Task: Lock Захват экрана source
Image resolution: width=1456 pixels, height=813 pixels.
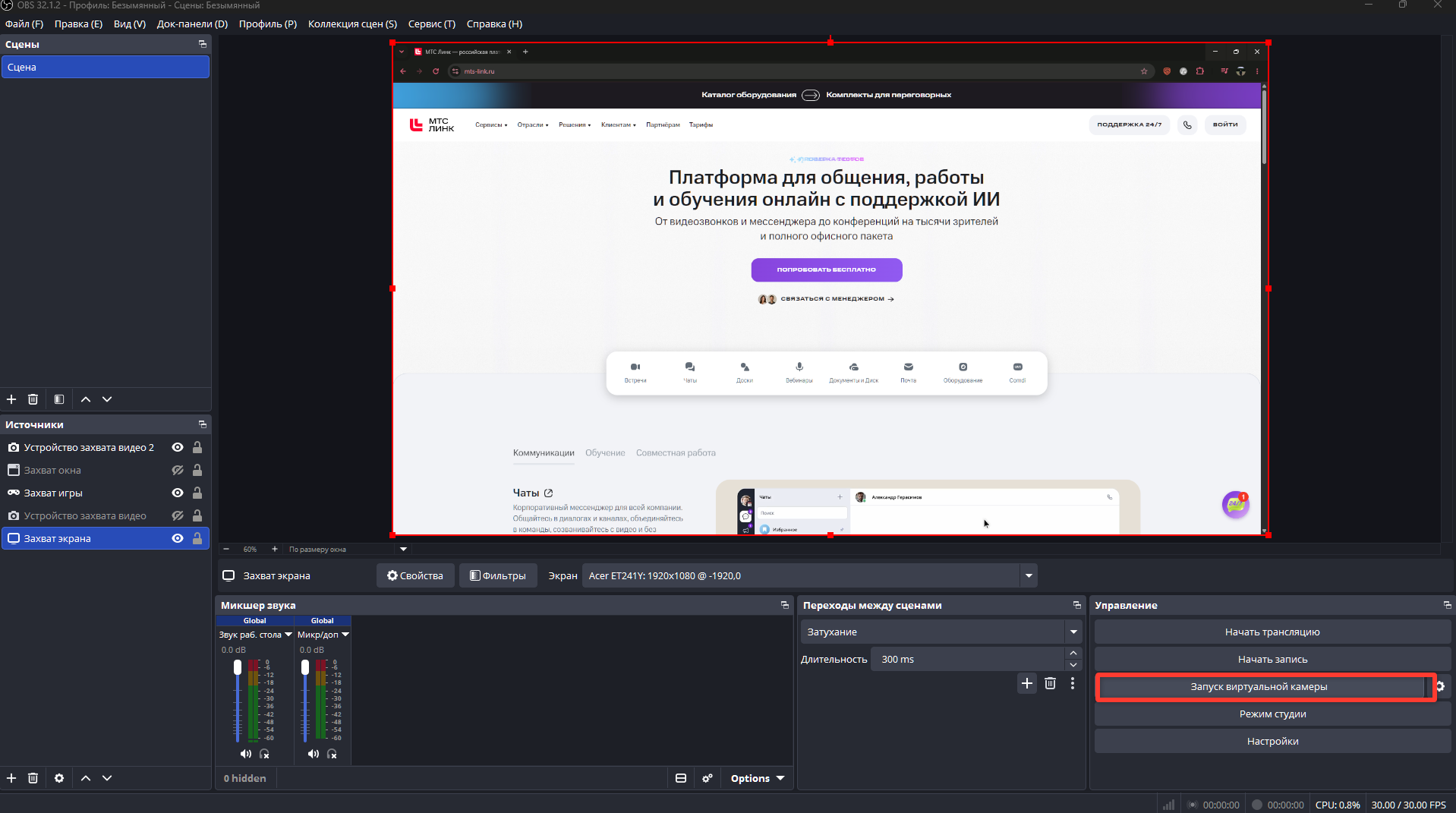Action: point(197,538)
